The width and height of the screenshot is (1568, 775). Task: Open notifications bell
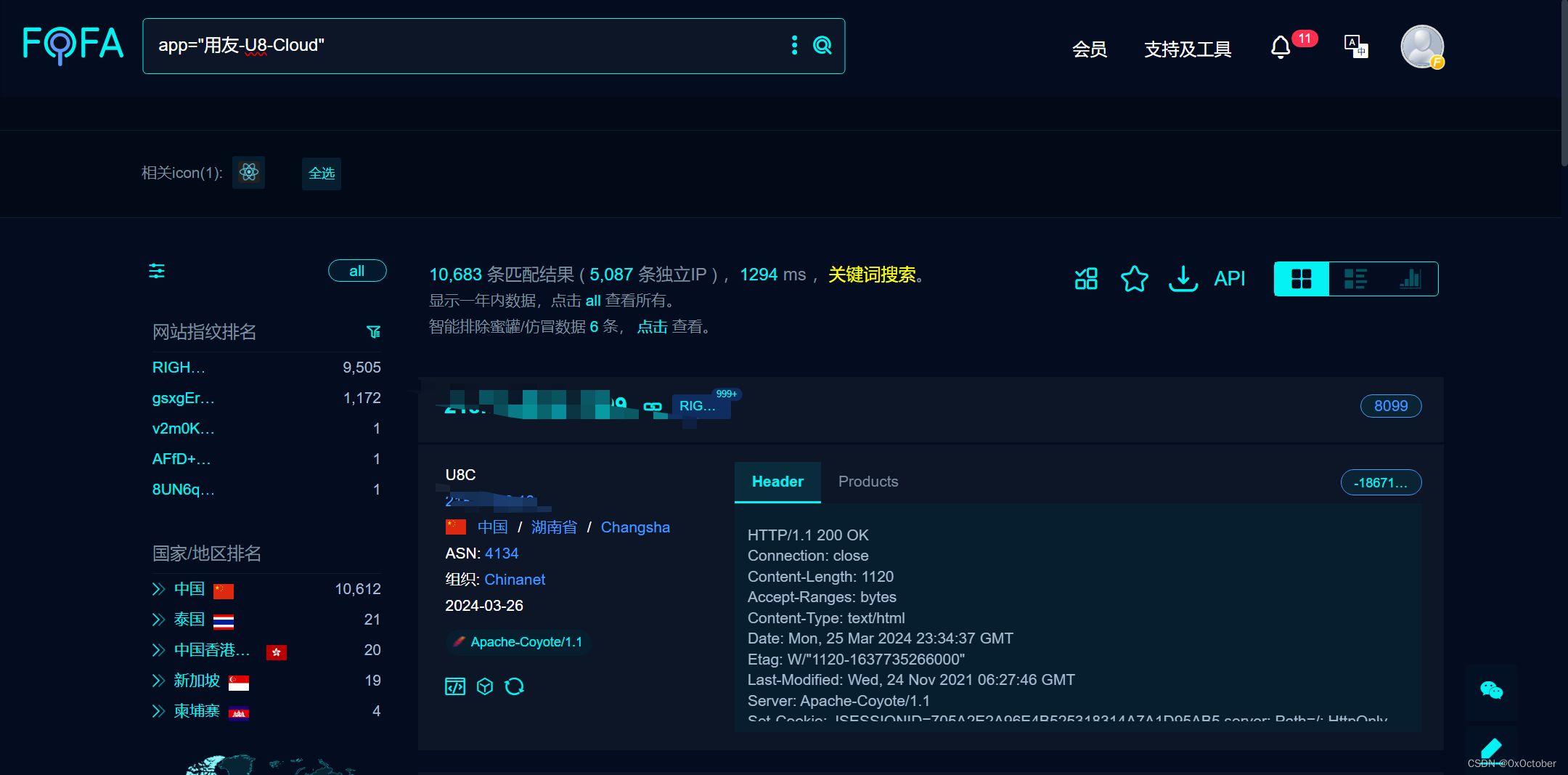click(1281, 47)
